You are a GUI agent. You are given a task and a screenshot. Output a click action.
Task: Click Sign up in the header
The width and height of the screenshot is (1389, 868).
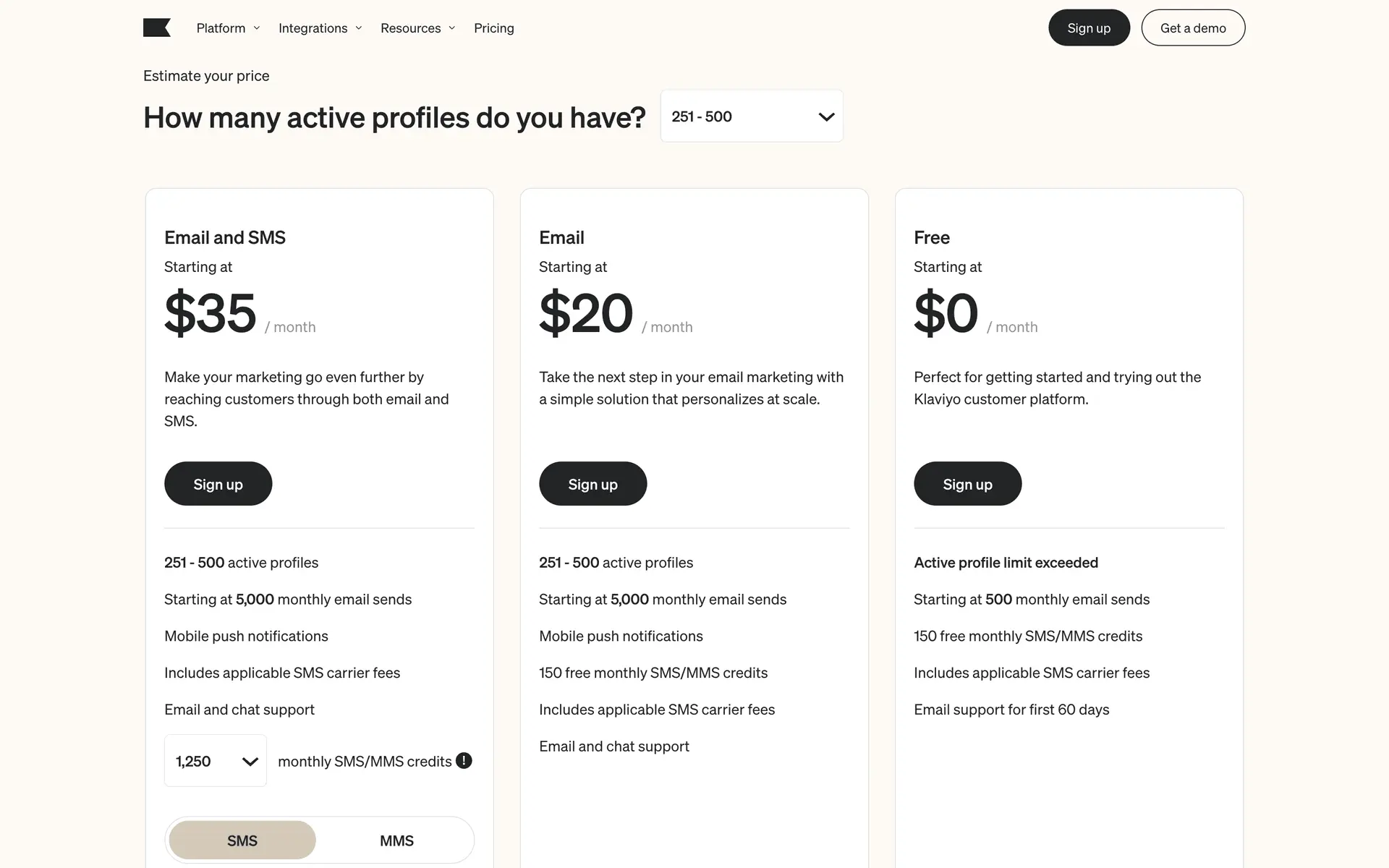1089,28
